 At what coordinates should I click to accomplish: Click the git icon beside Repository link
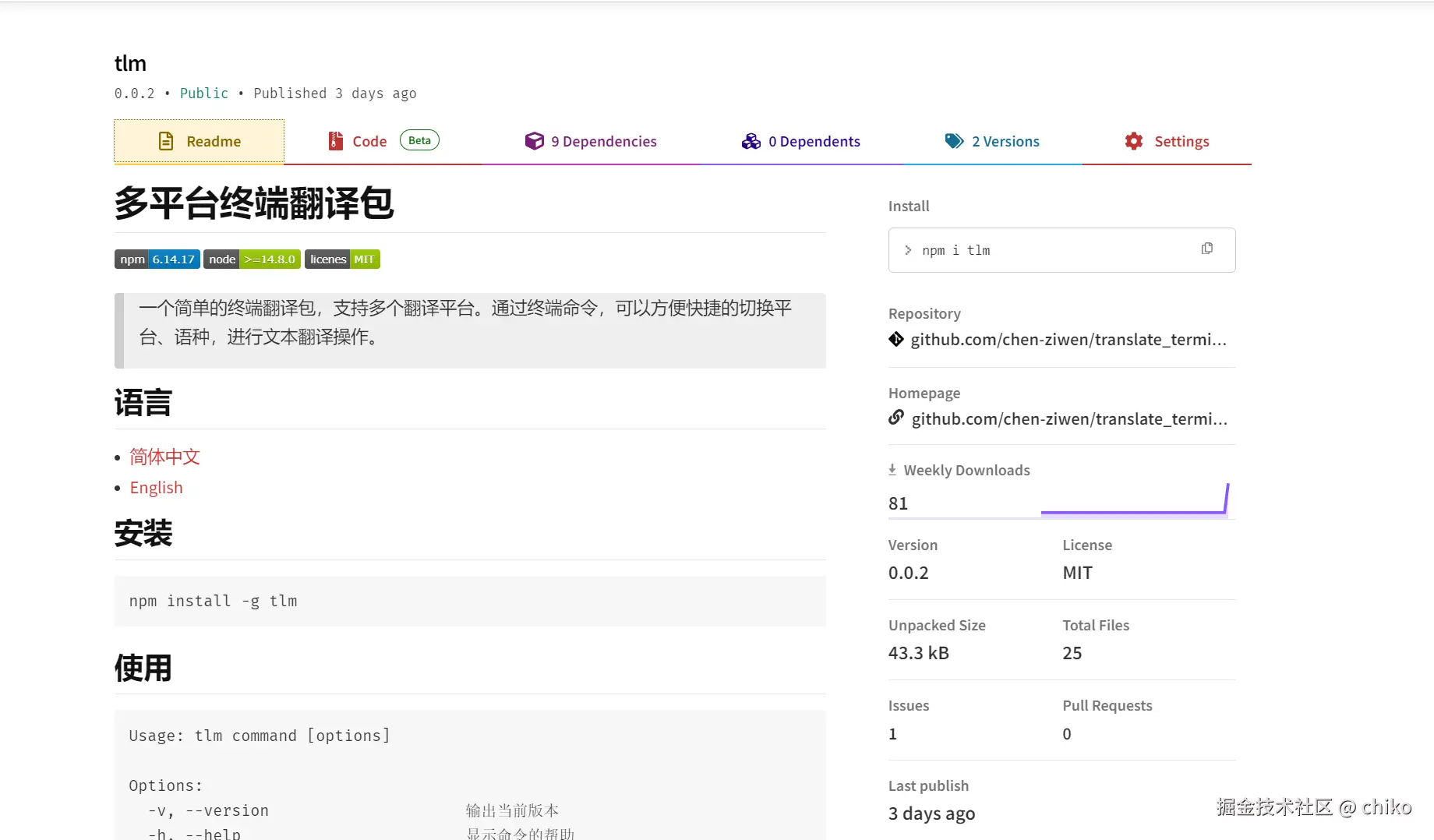click(896, 339)
